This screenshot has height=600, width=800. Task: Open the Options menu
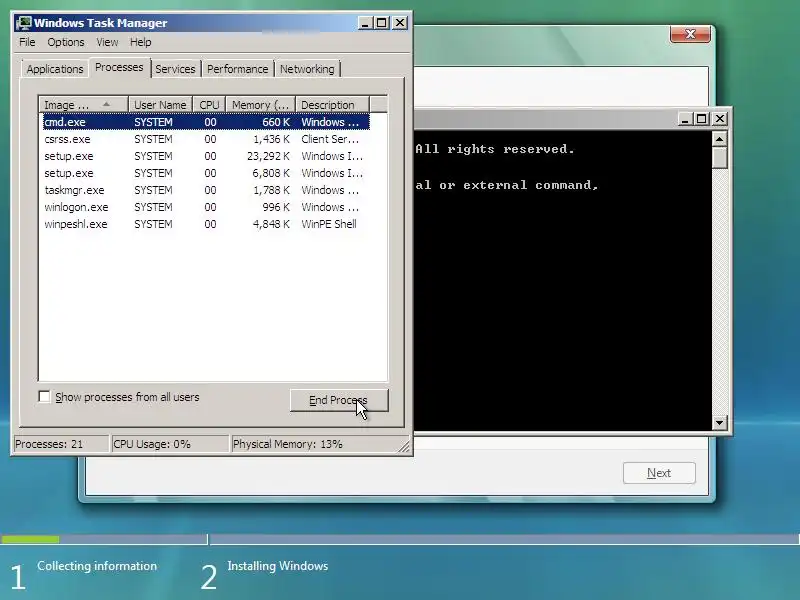[66, 42]
